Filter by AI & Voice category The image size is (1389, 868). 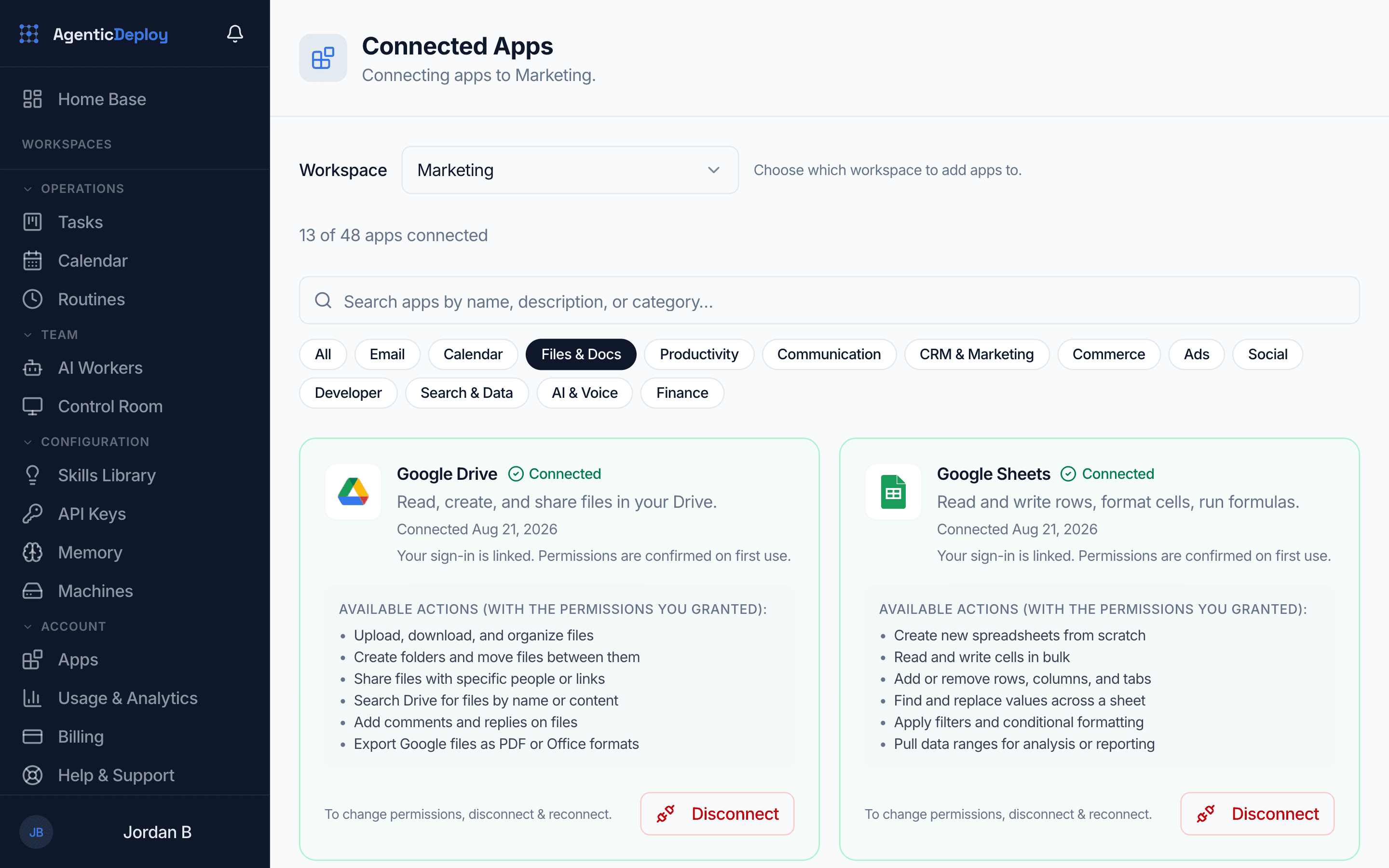tap(585, 393)
